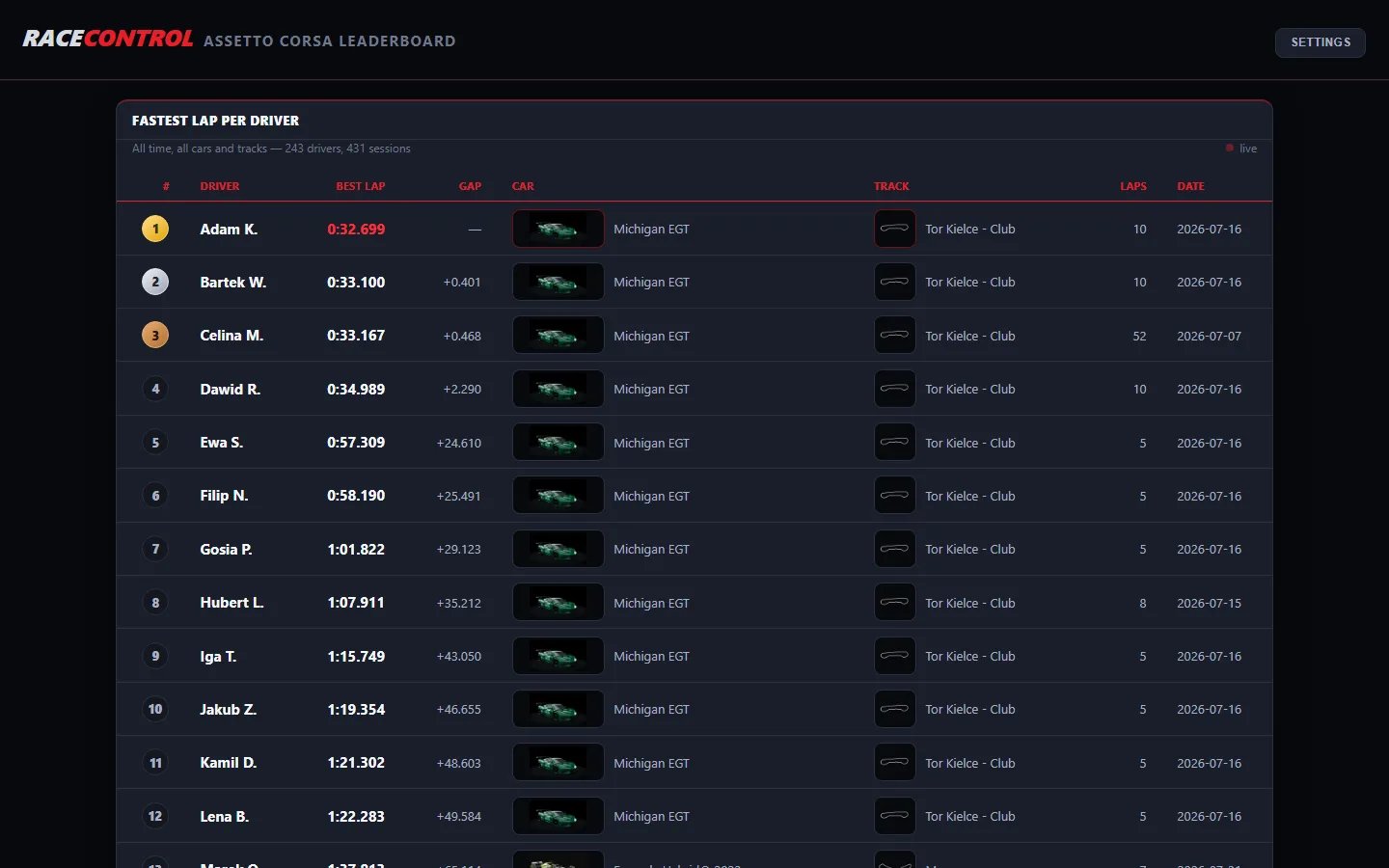Click the gold rank 1 badge

155,229
